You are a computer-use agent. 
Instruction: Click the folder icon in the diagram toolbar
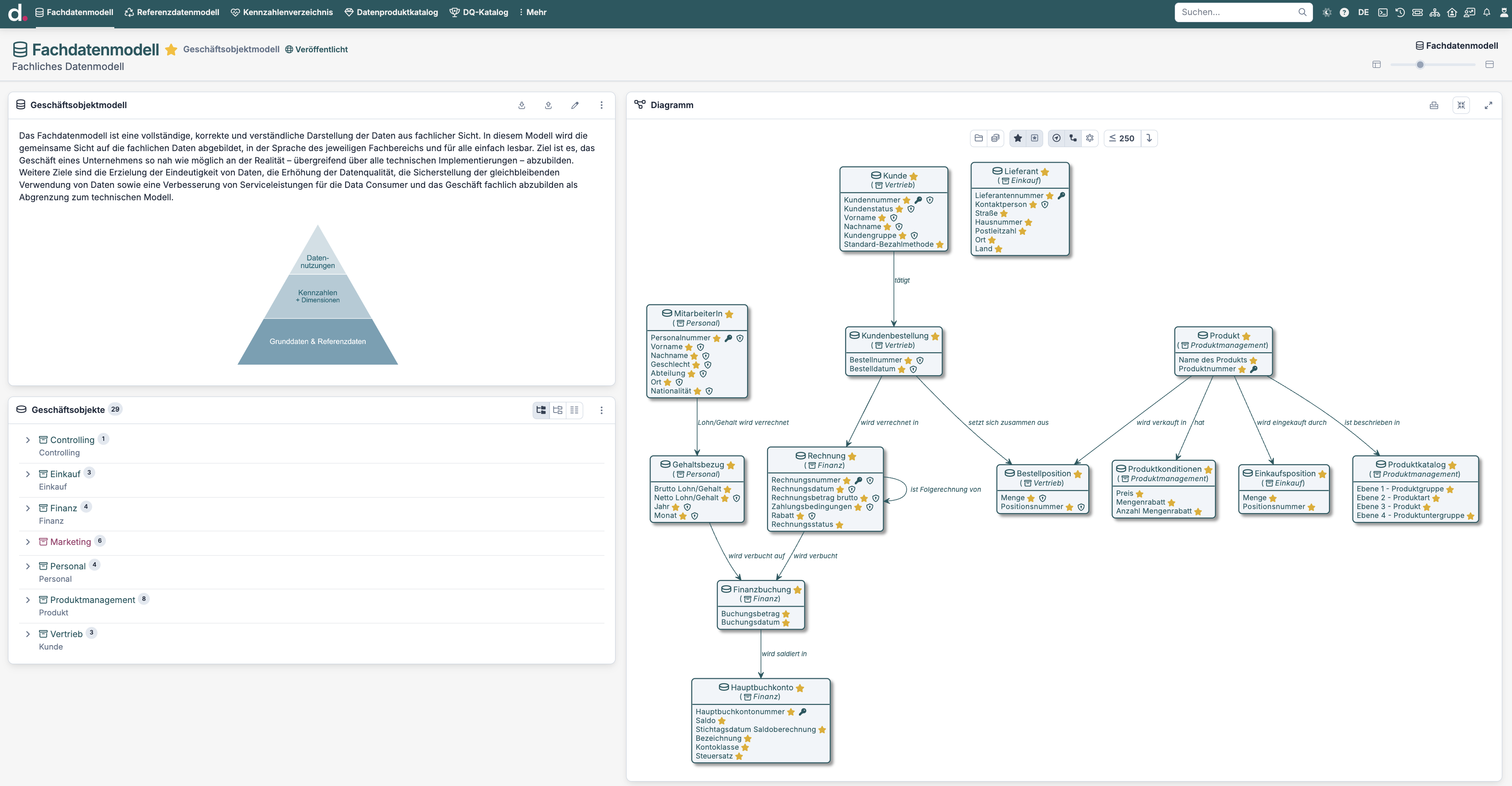click(978, 138)
